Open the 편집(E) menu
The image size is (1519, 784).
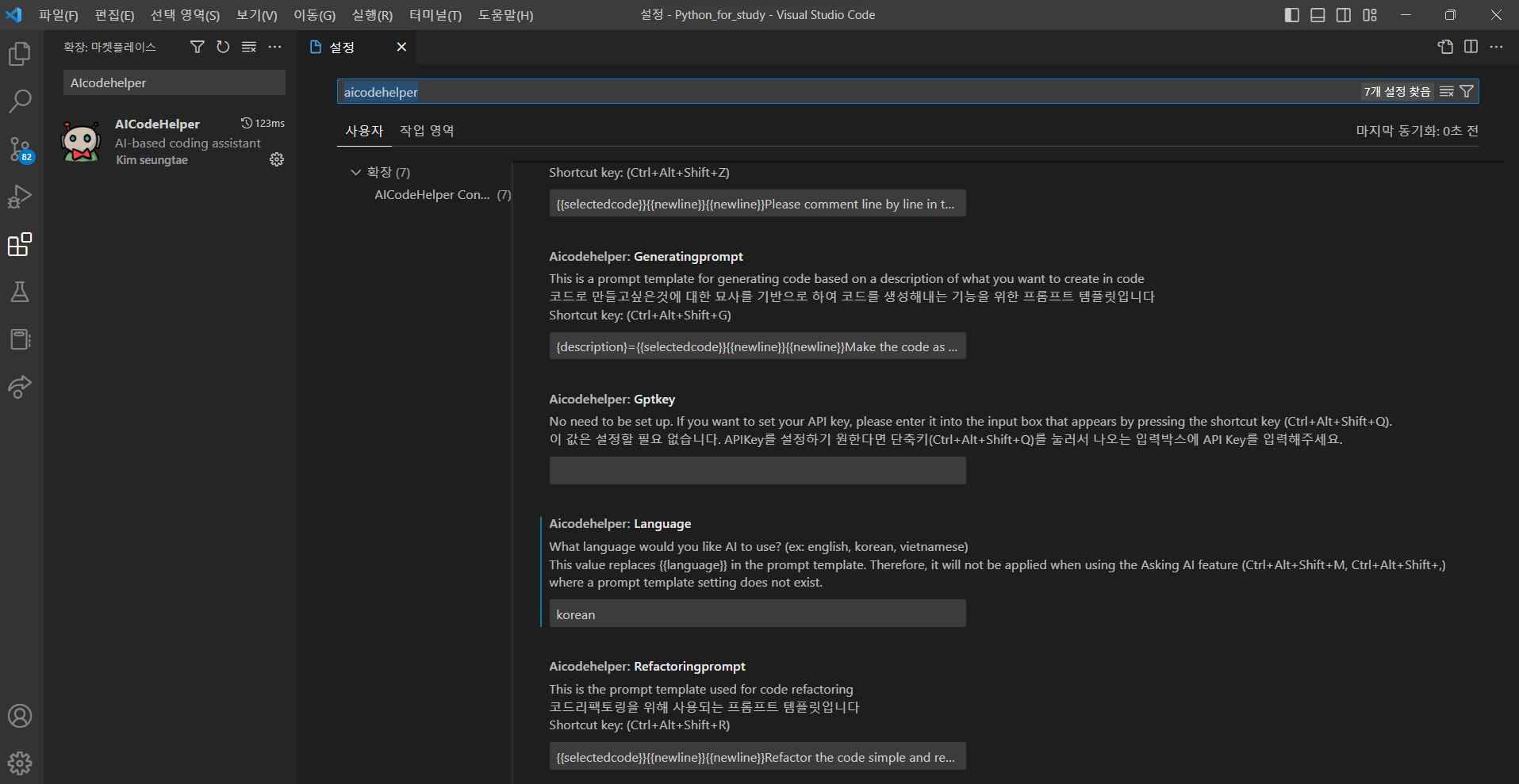coord(114,15)
